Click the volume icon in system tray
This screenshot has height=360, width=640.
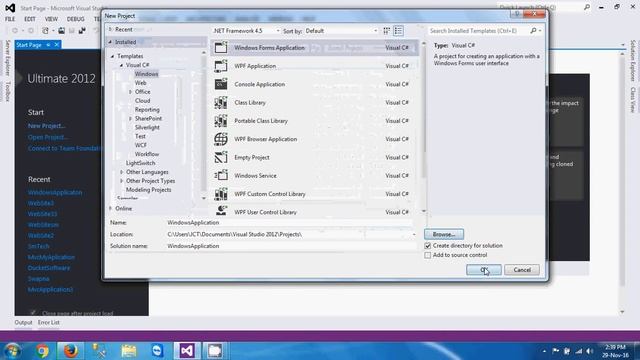tap(589, 351)
